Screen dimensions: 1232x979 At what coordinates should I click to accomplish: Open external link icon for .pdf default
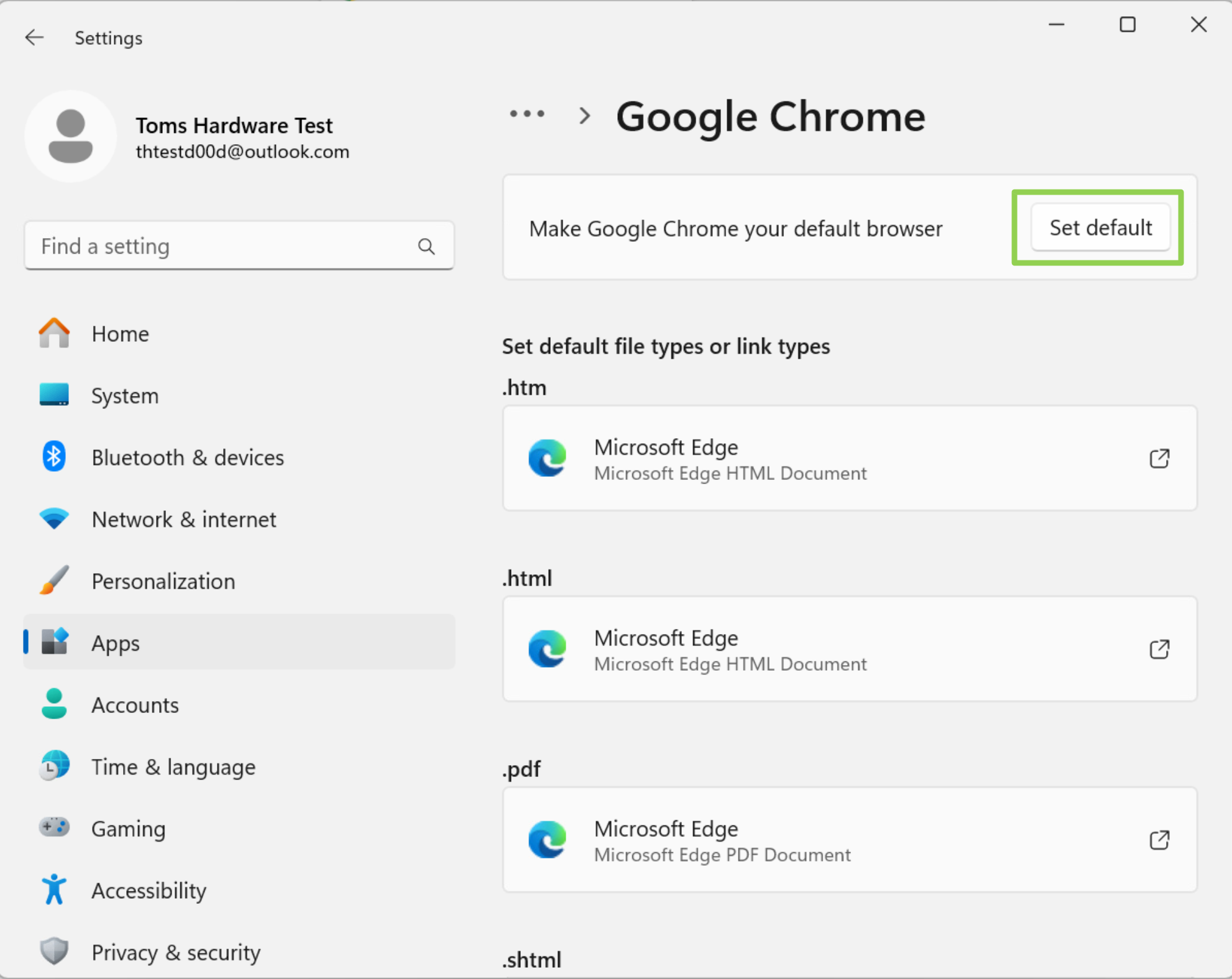click(x=1159, y=840)
